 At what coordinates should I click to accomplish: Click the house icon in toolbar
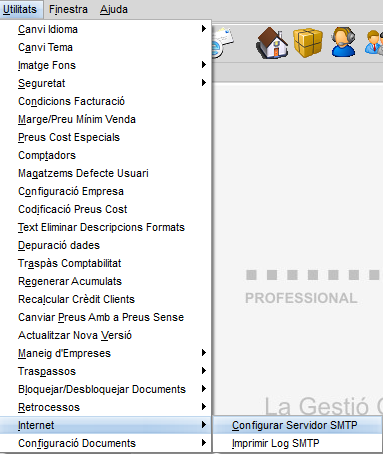272,43
